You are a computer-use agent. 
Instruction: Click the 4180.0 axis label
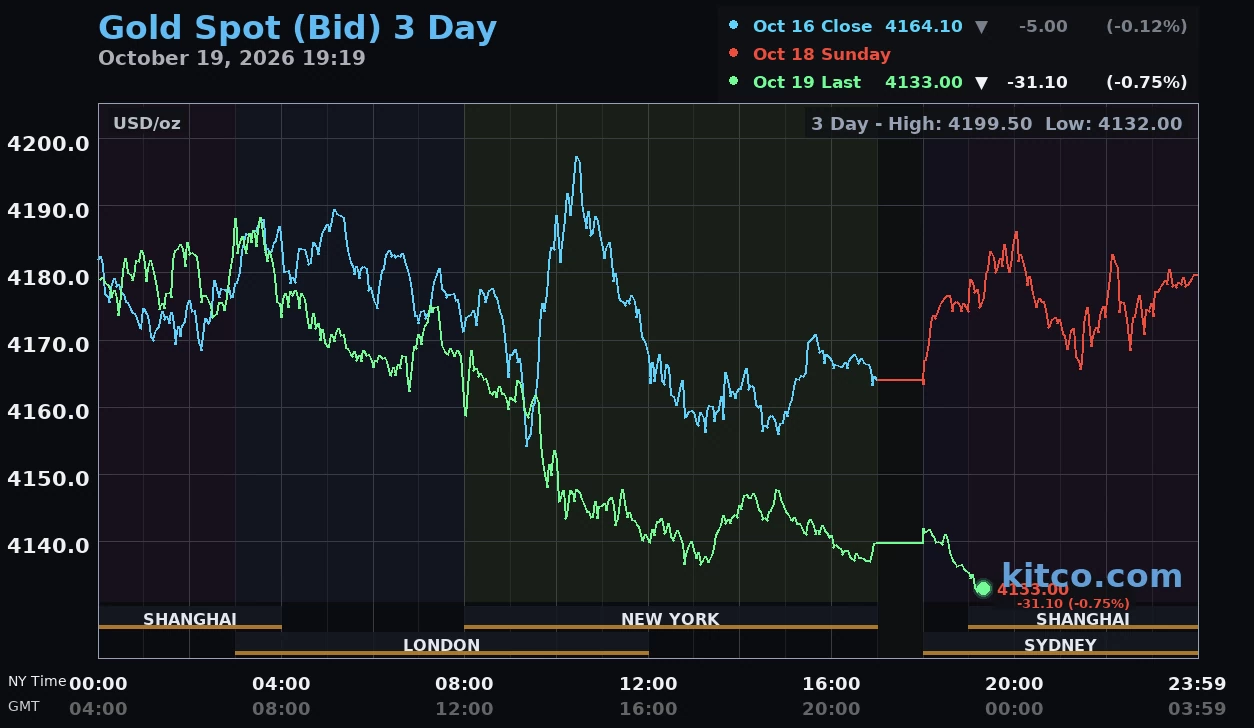pos(48,277)
